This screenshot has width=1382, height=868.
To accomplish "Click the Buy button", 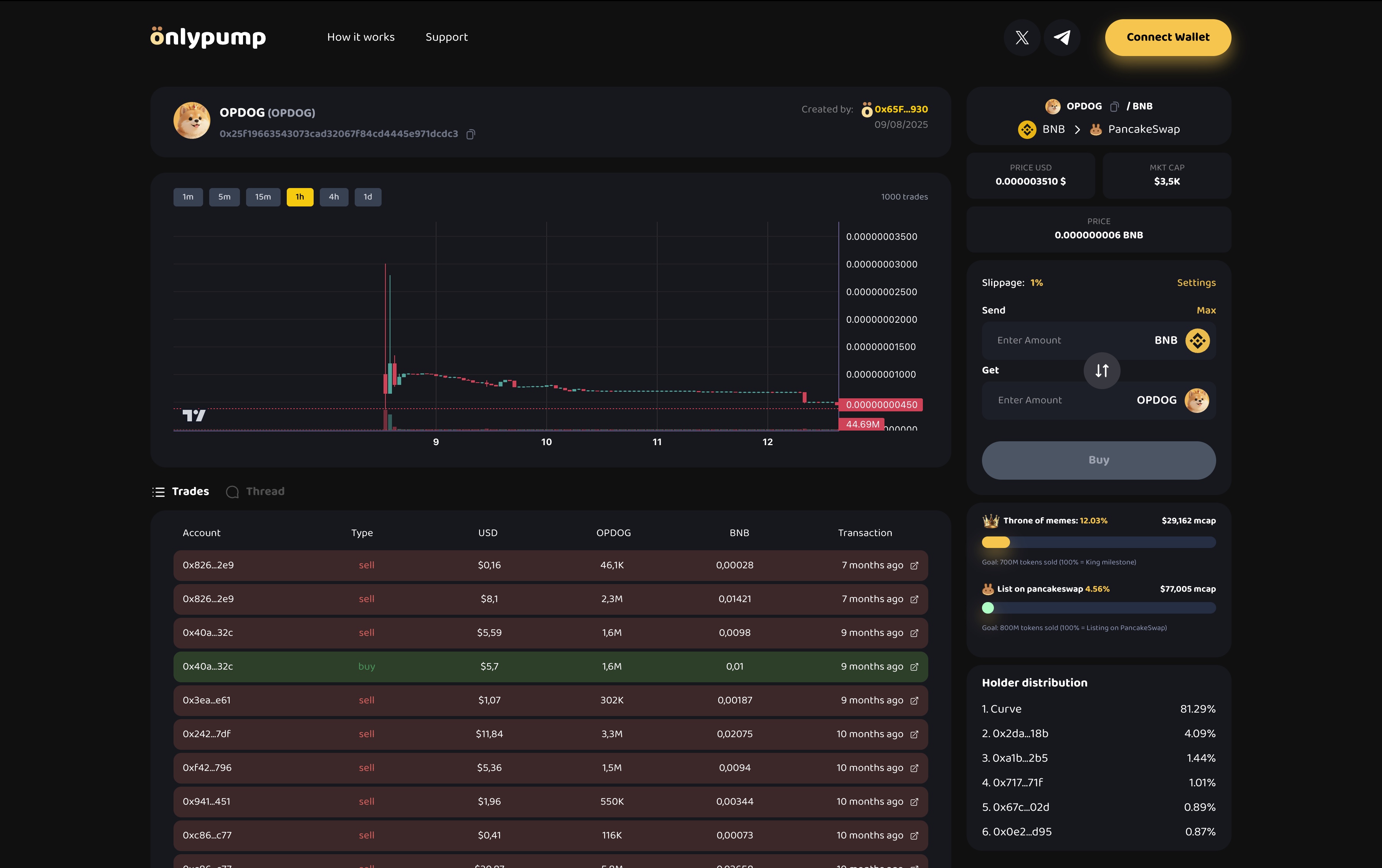I will click(1098, 460).
